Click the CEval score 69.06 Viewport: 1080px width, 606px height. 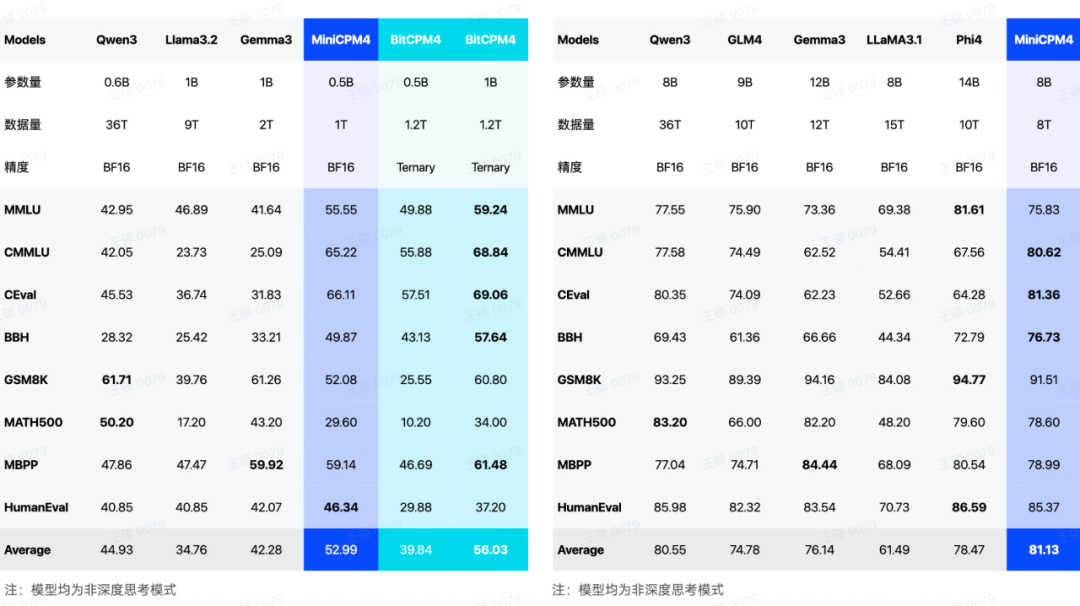coord(490,295)
